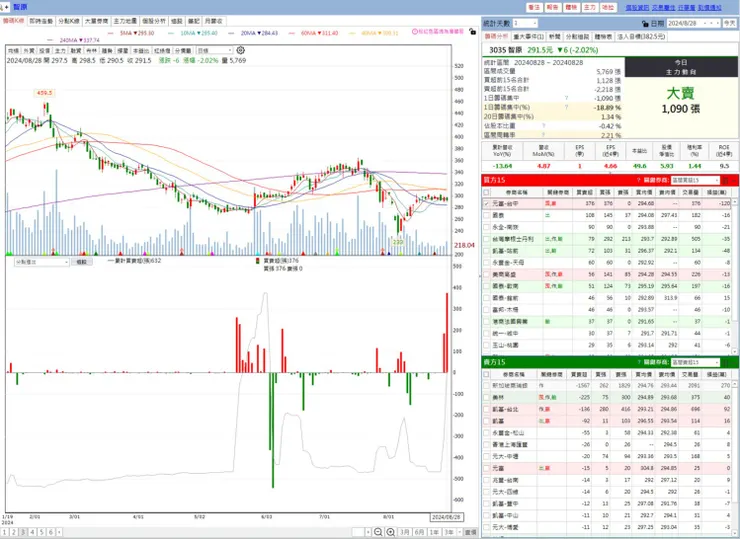
Task: Click the search plus icon at top-left
Action: (x=4, y=7)
